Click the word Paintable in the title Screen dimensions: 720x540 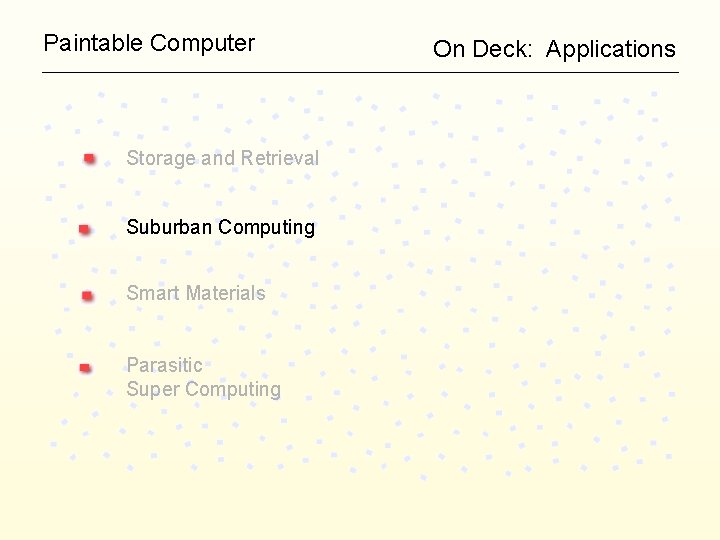[93, 43]
